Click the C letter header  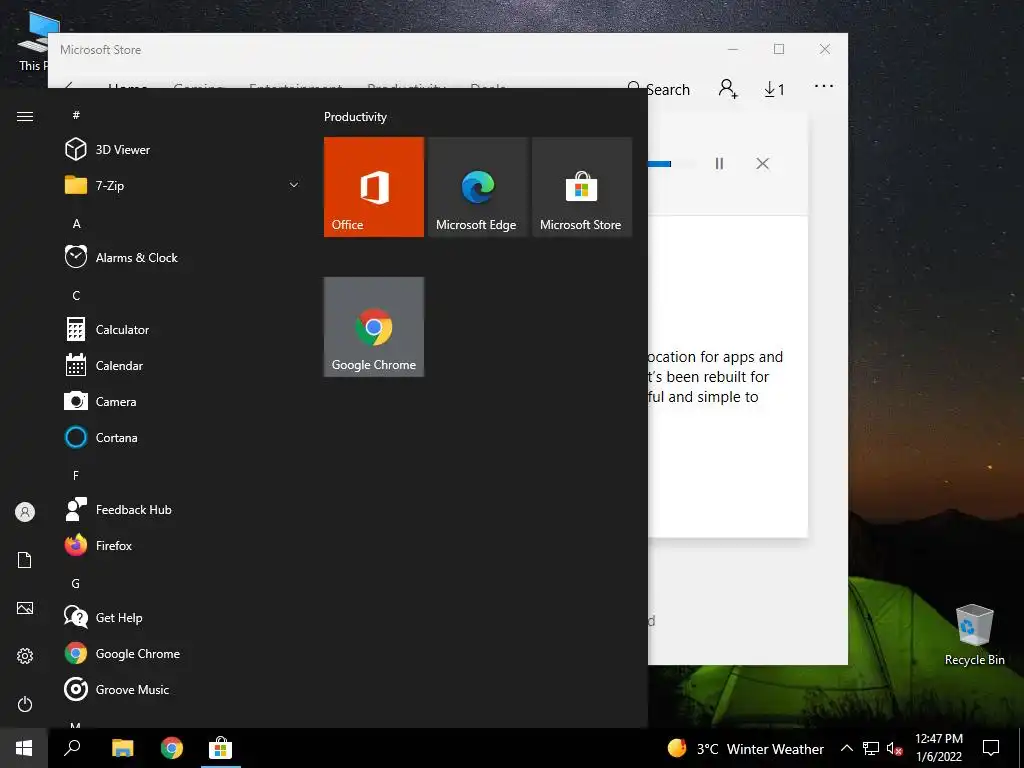click(x=76, y=295)
